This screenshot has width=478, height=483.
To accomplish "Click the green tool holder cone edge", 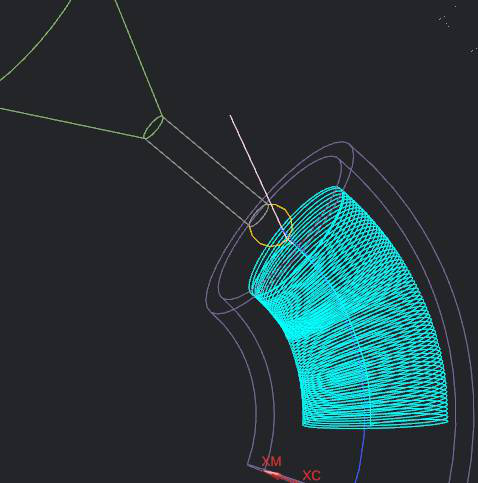I will [138, 57].
